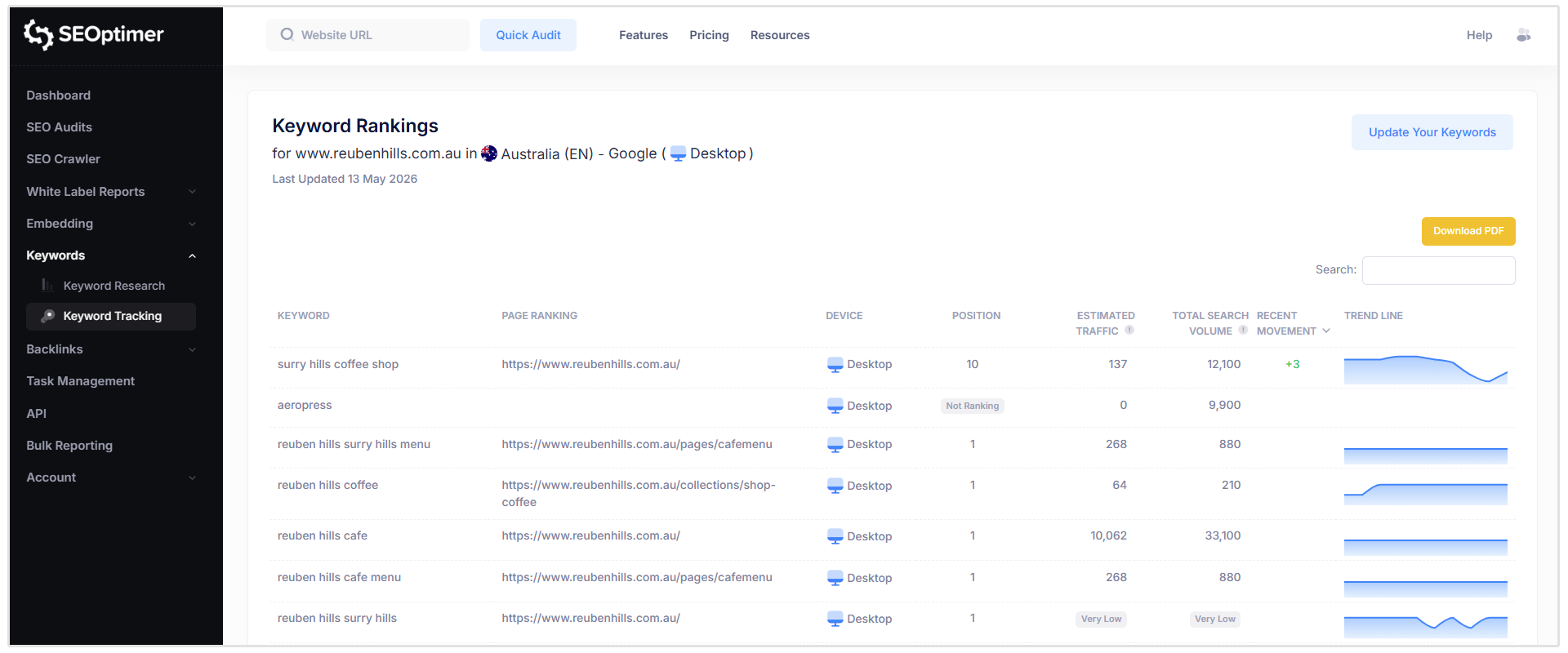Click the Quick Audit button
This screenshot has height=653, width=1568.
click(528, 35)
